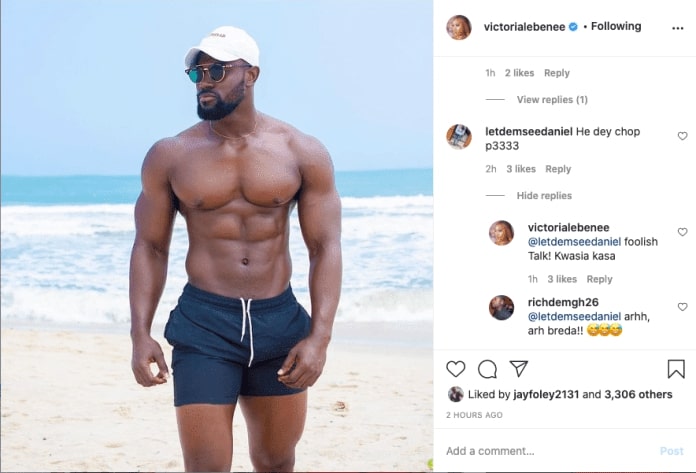The height and width of the screenshot is (473, 696).
Task: Open the three-dot more options menu
Action: pyautogui.click(x=677, y=28)
